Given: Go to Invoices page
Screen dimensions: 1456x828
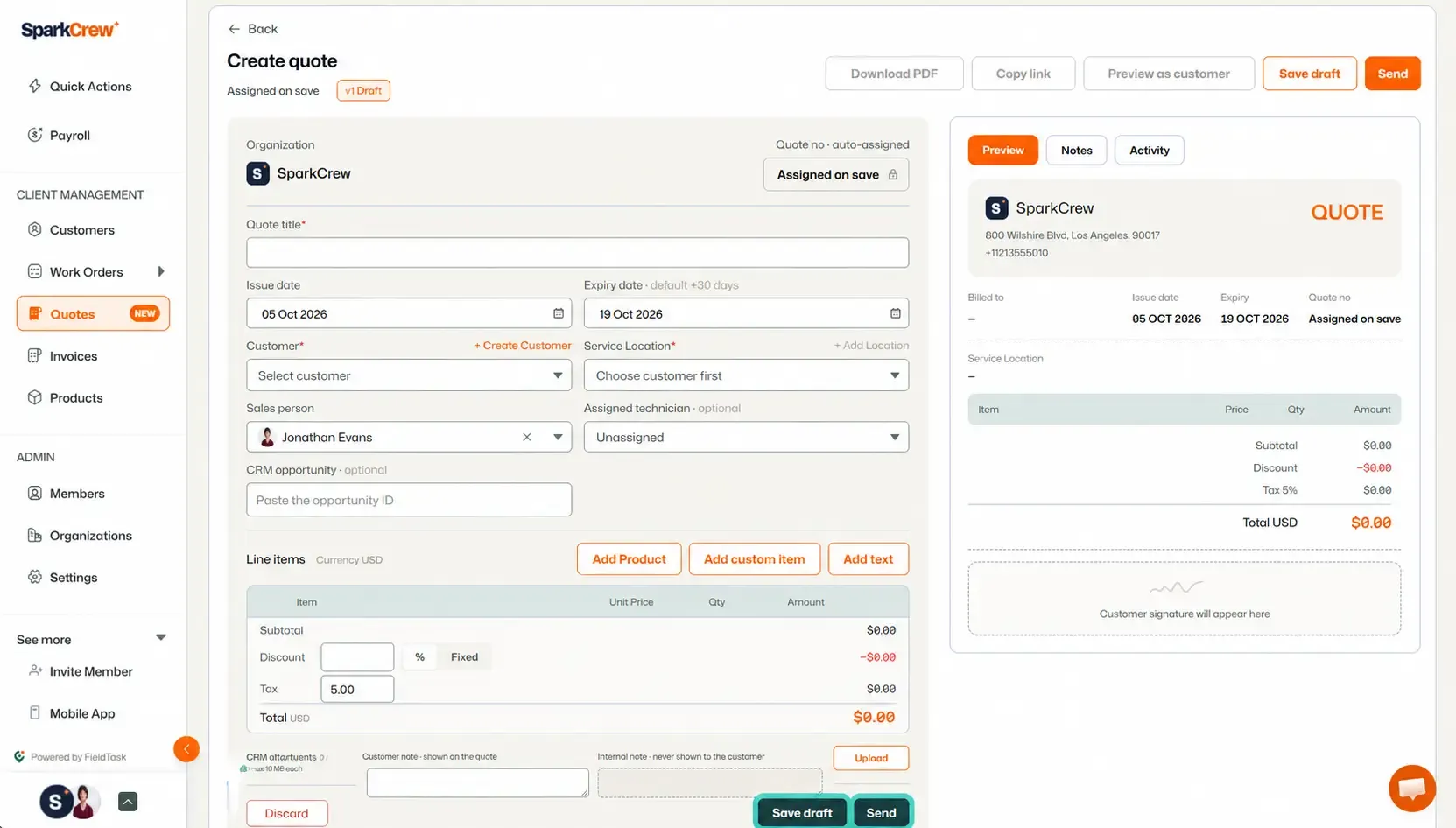Looking at the screenshot, I should coord(74,355).
